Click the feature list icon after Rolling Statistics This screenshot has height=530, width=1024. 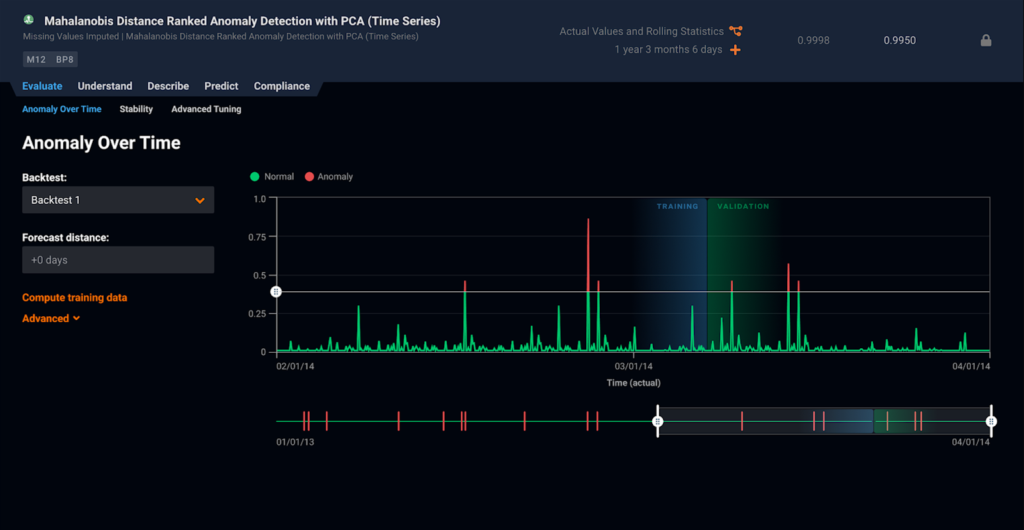click(736, 32)
